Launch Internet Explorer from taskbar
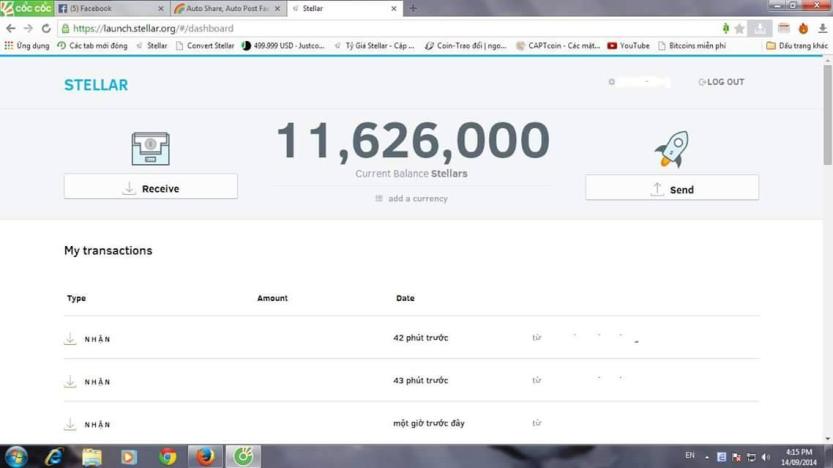833x468 pixels. [54, 456]
